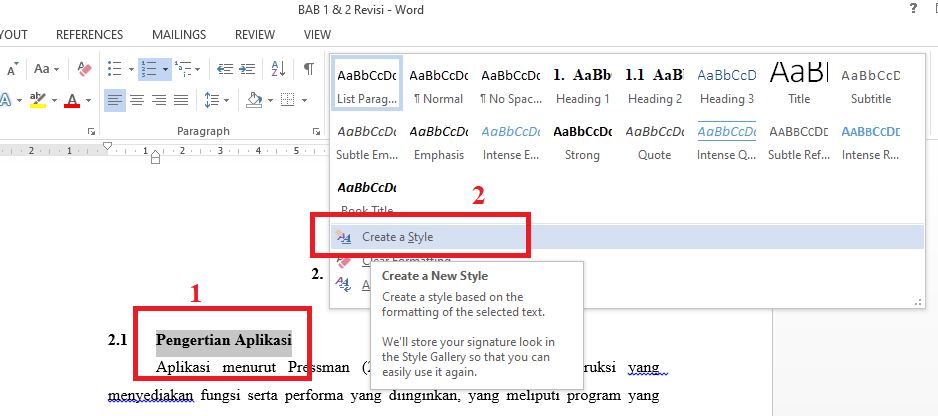
Task: Toggle Show/Hide paragraph marks
Action: pos(309,69)
